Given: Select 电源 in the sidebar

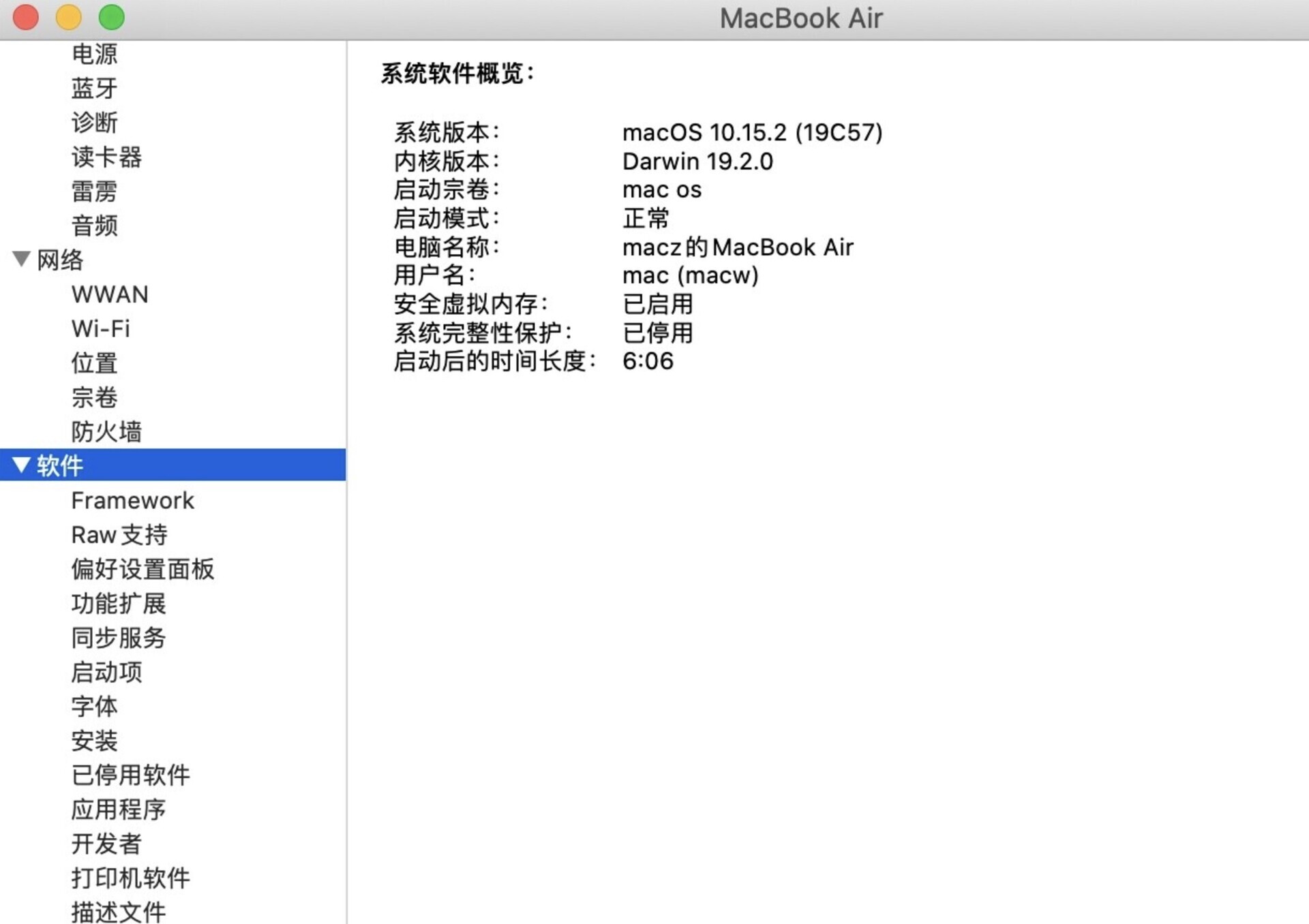Looking at the screenshot, I should pos(95,54).
